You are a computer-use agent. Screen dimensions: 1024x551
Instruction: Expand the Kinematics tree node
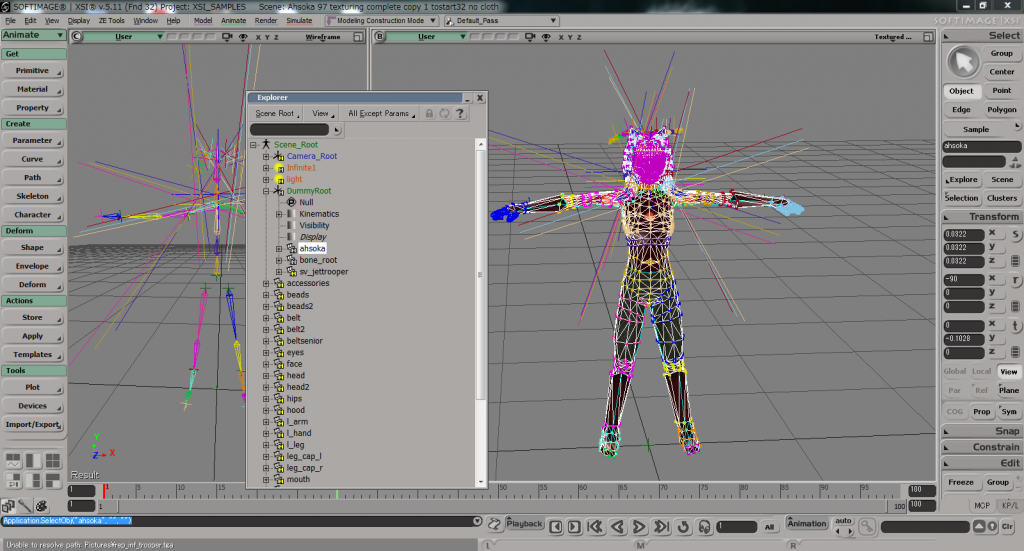pyautogui.click(x=279, y=214)
